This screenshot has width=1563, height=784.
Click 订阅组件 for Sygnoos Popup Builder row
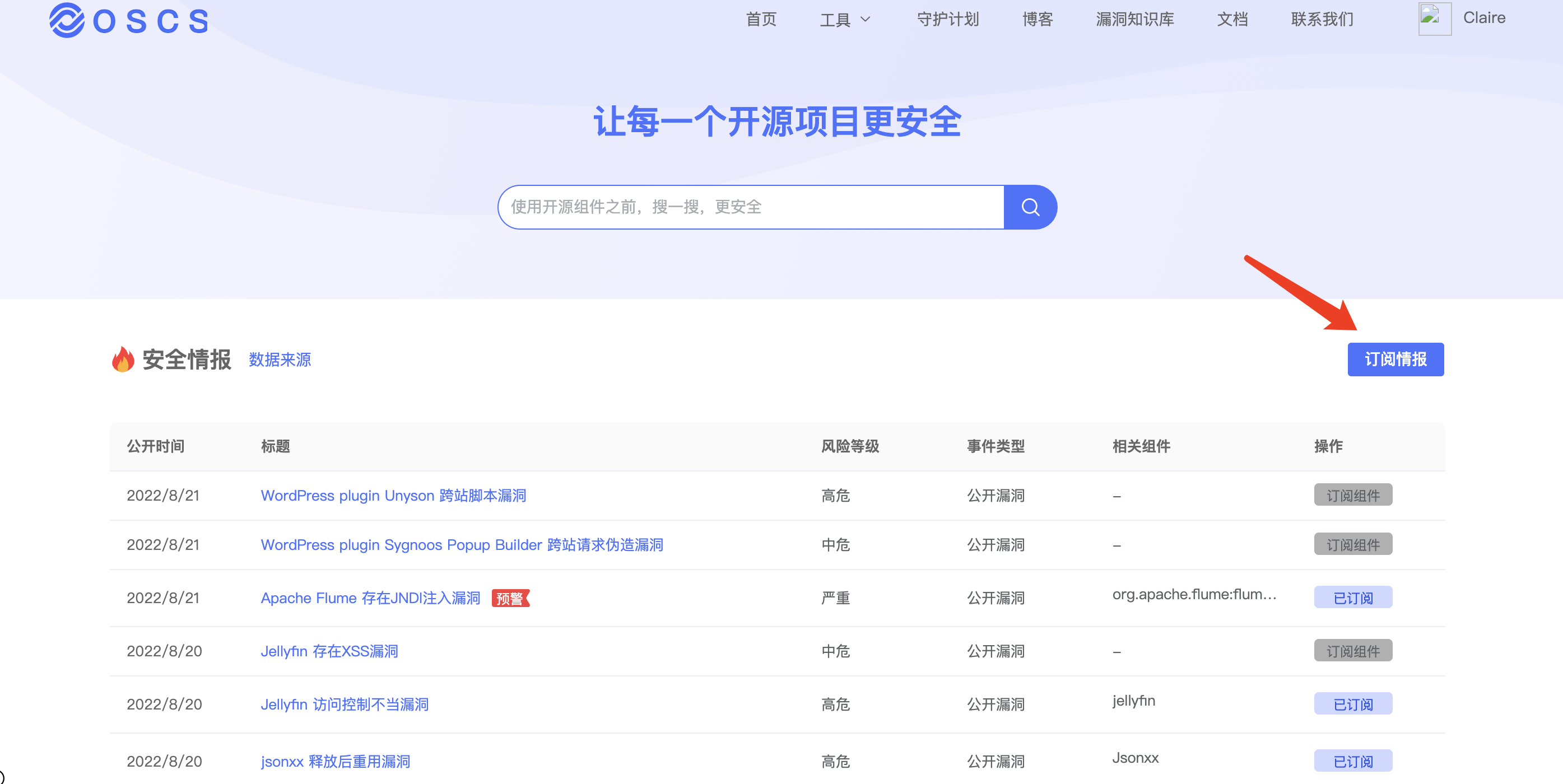(x=1352, y=544)
